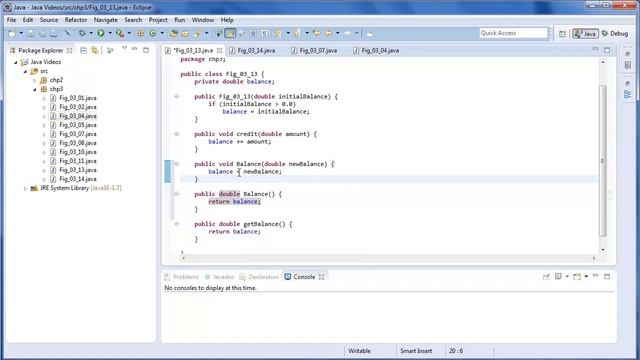The height and width of the screenshot is (360, 640).
Task: Click the green Run toolbar button
Action: pos(101,33)
